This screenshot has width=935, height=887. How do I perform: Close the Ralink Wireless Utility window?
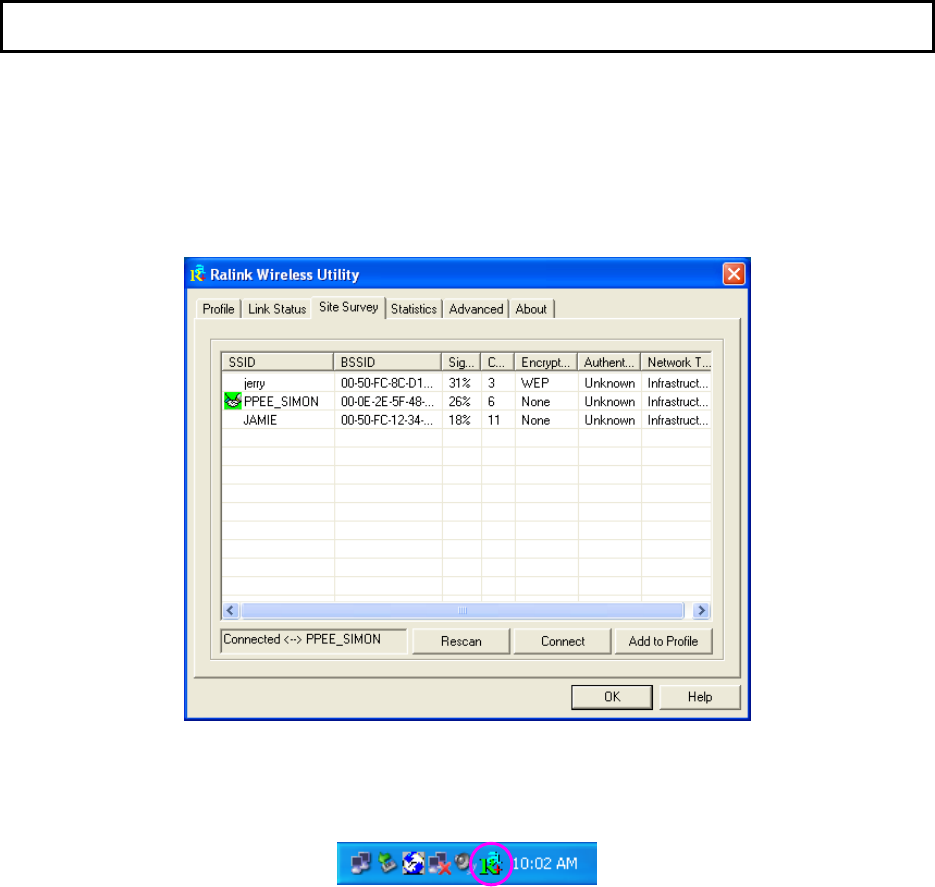(x=733, y=274)
